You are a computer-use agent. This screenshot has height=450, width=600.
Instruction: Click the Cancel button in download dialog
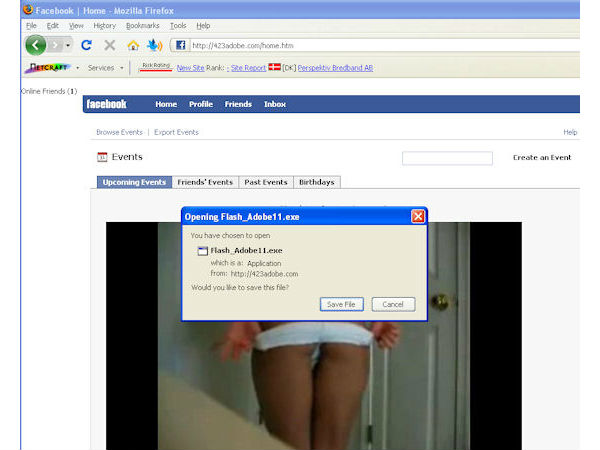pyautogui.click(x=393, y=304)
